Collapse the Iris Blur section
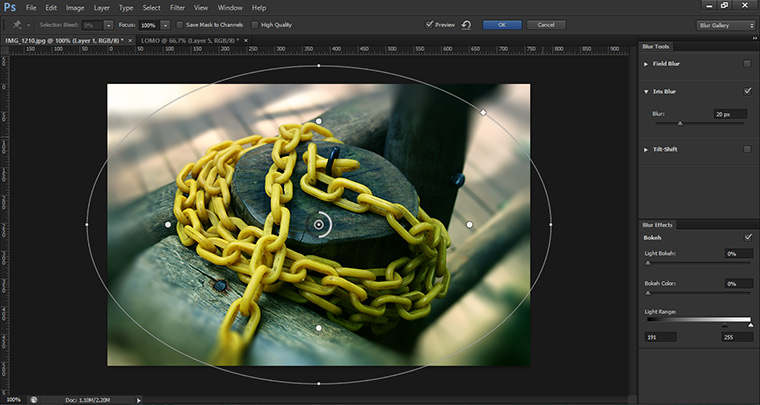Screen dimensions: 760x405 [x=646, y=91]
